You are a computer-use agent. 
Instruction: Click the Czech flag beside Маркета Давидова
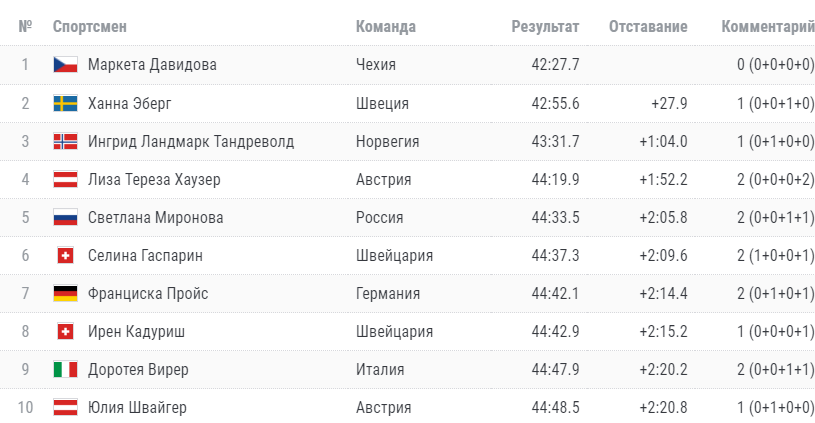[x=65, y=65]
